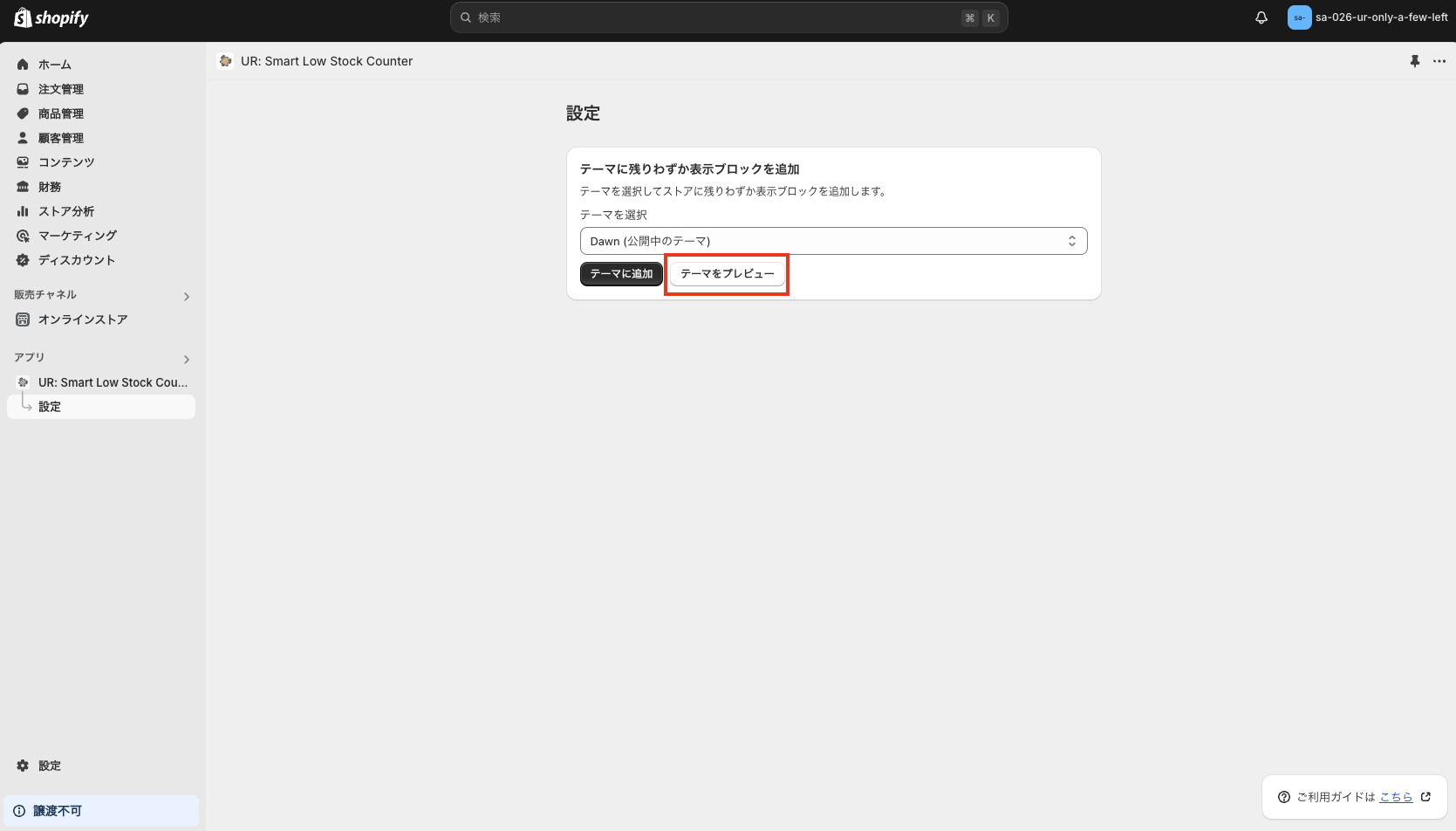Click the 顧客管理 person icon
Screen dimensions: 1456x831
point(23,138)
